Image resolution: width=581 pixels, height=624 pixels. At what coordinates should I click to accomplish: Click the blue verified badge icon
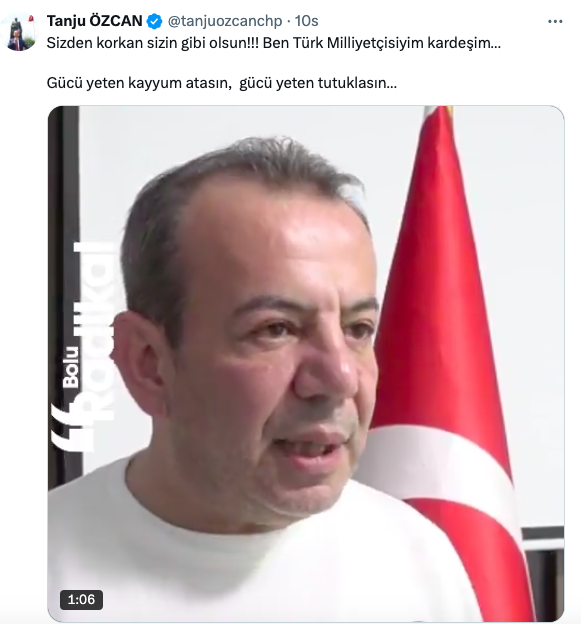[154, 21]
